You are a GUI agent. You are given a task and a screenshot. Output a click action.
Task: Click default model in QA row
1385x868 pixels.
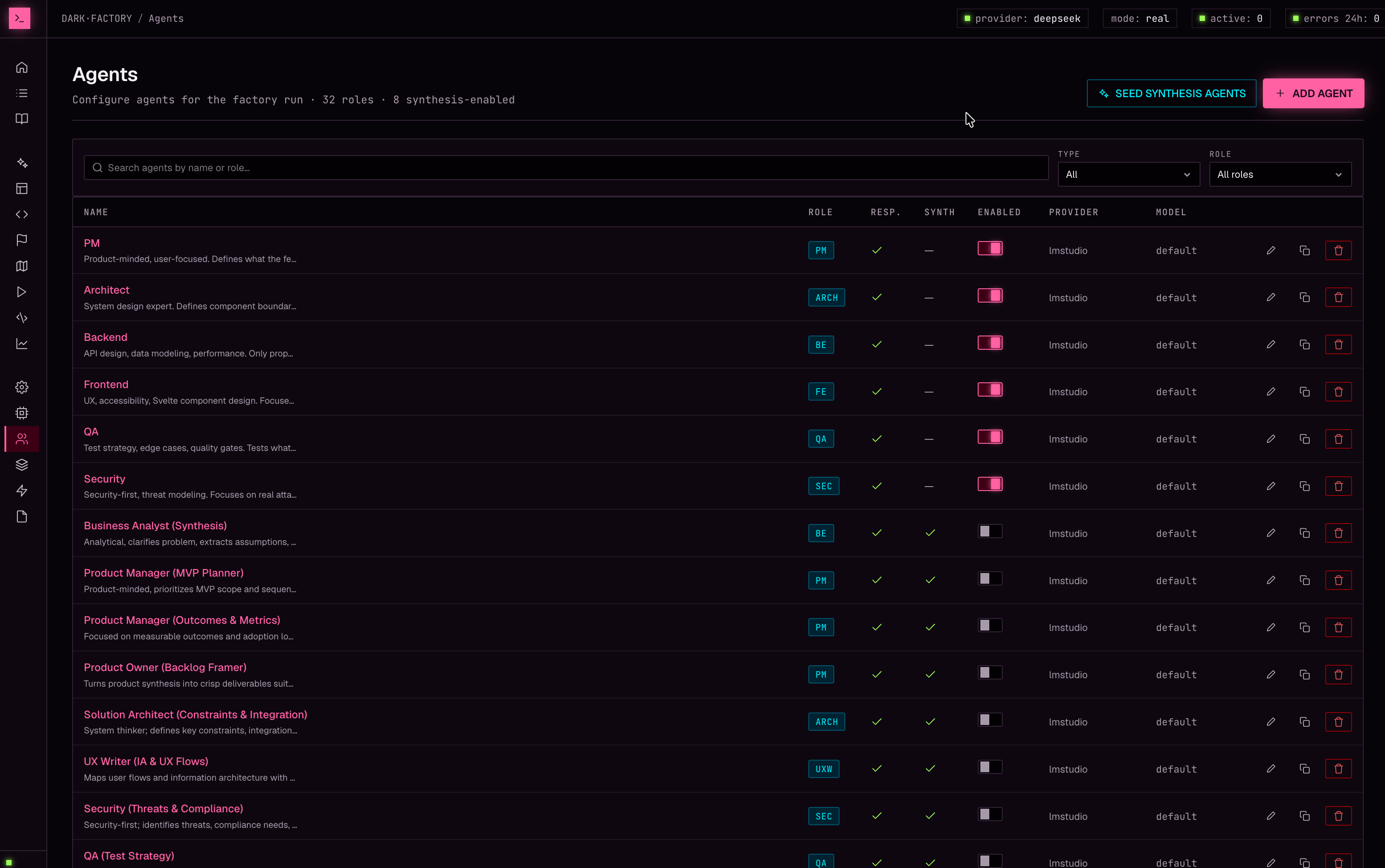[1176, 439]
